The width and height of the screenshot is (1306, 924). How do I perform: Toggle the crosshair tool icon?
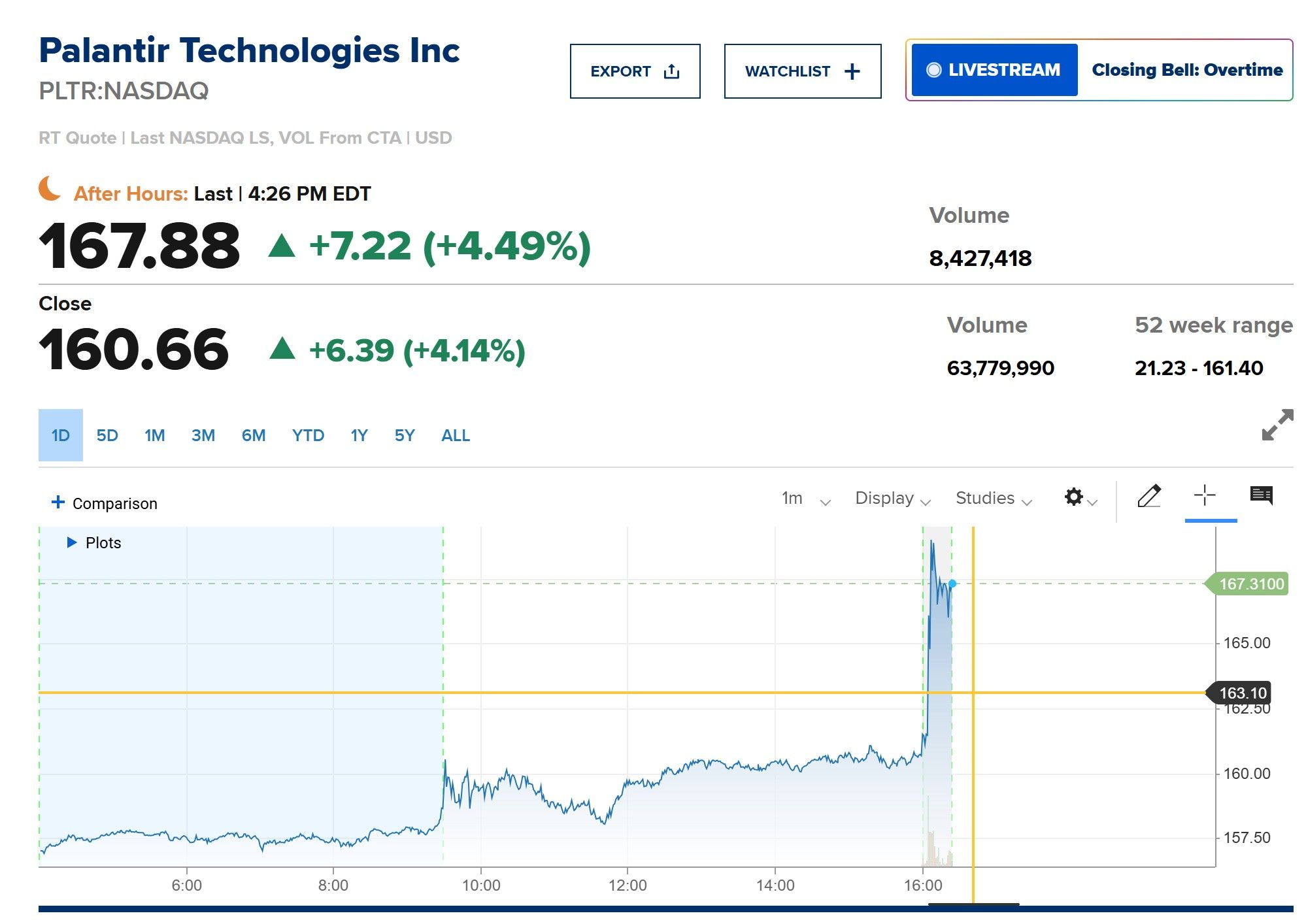[1204, 495]
